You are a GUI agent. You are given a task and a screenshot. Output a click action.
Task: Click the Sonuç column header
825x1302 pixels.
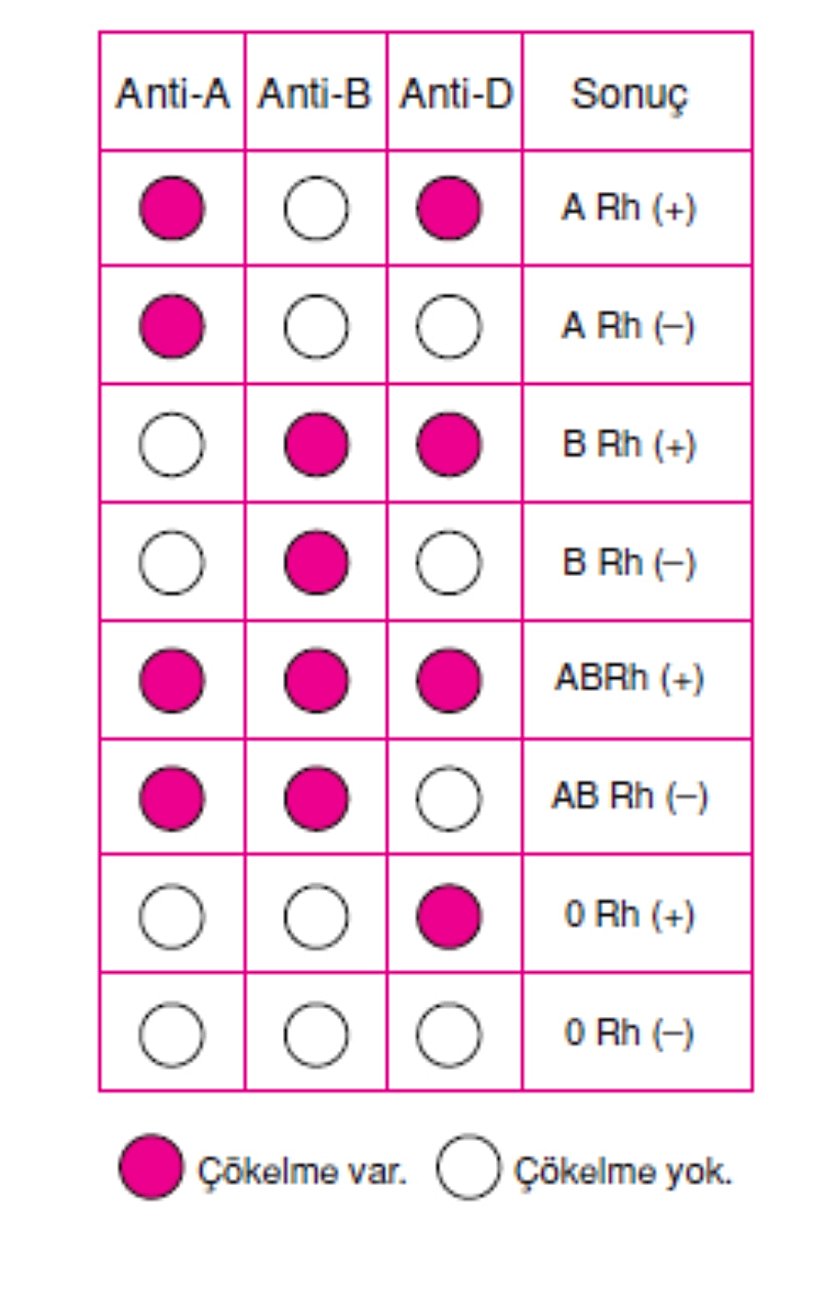(630, 94)
